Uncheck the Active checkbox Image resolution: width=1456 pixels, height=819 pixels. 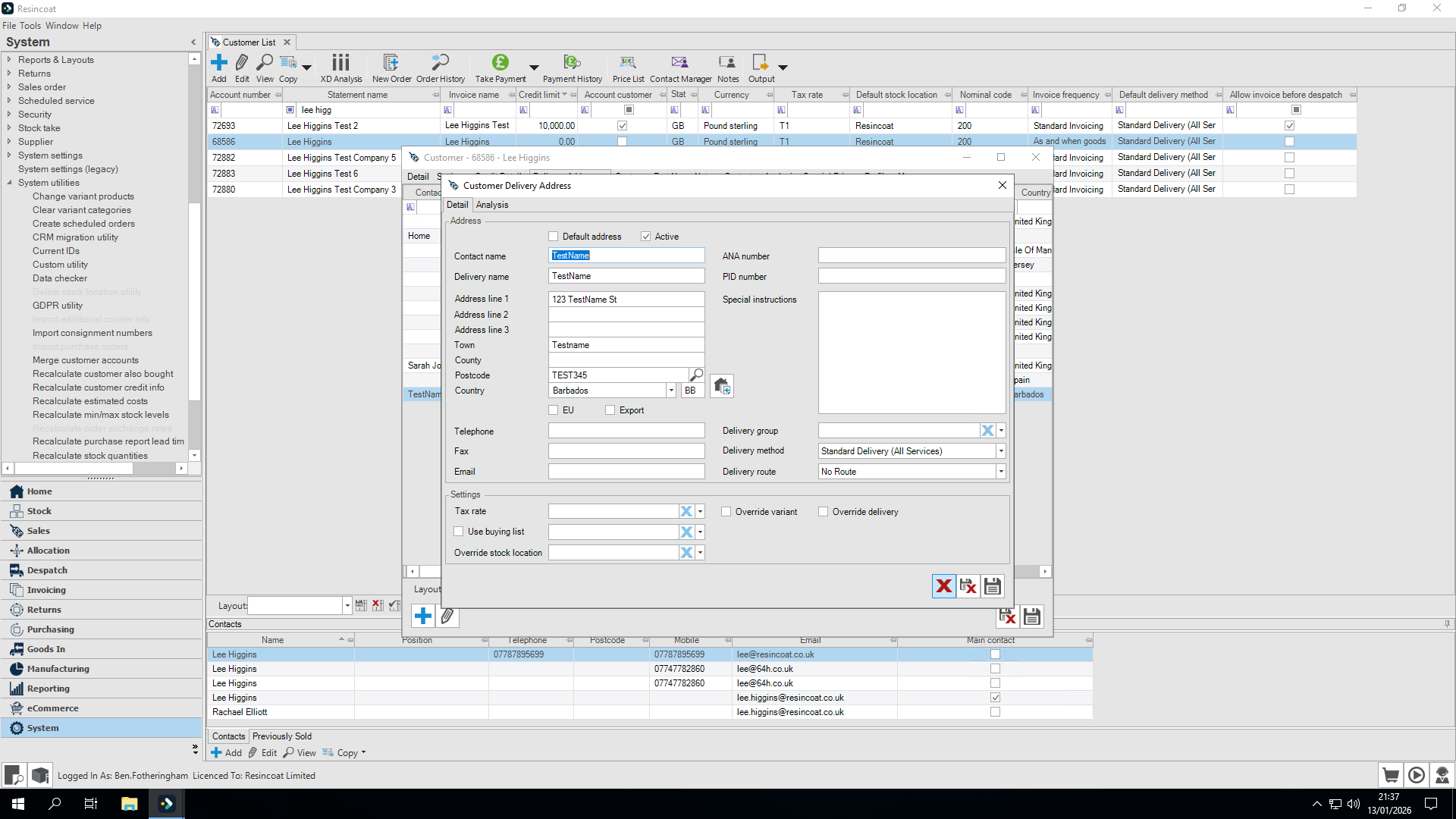pos(646,236)
